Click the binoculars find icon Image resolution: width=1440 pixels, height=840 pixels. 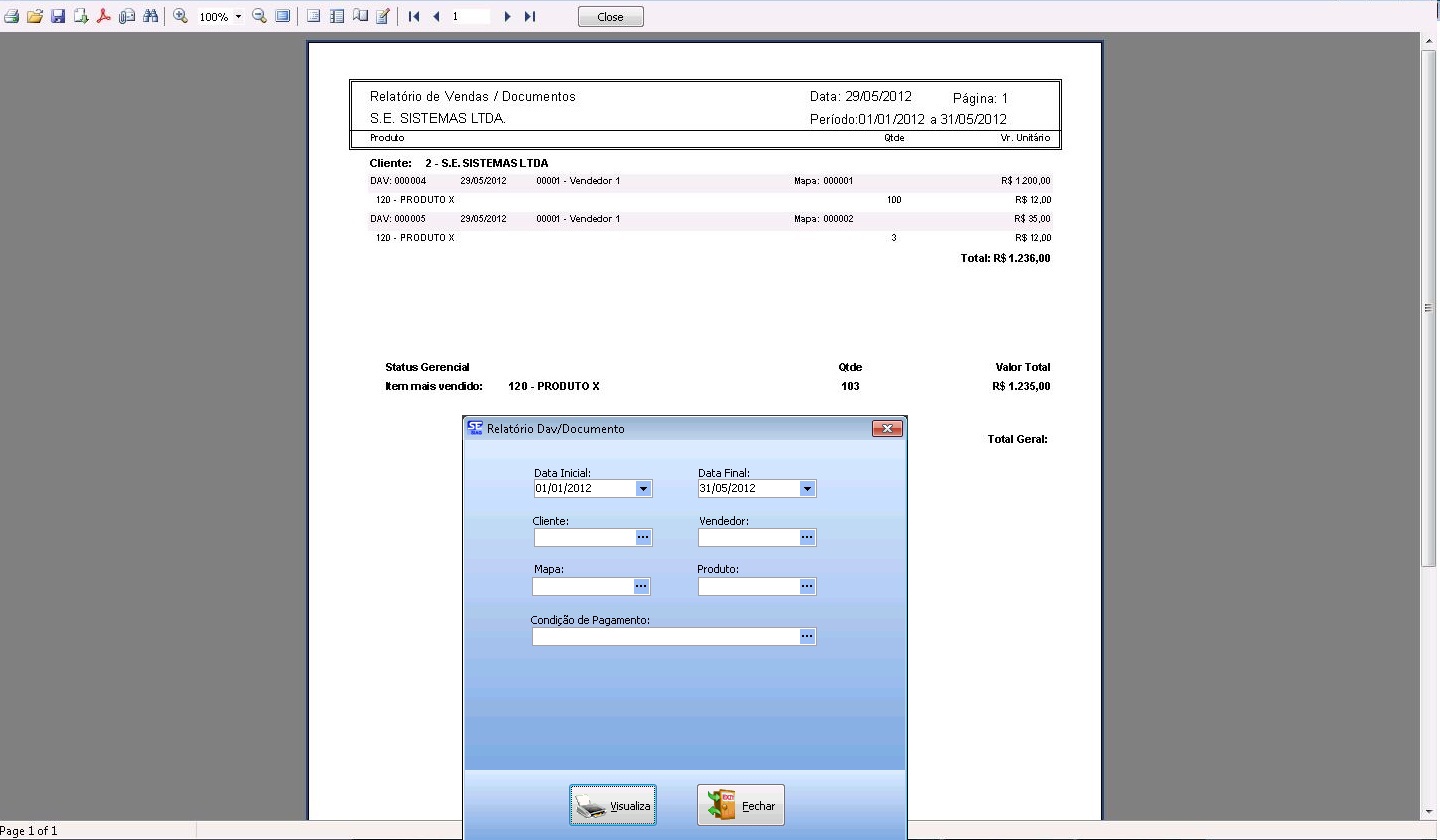pos(150,17)
